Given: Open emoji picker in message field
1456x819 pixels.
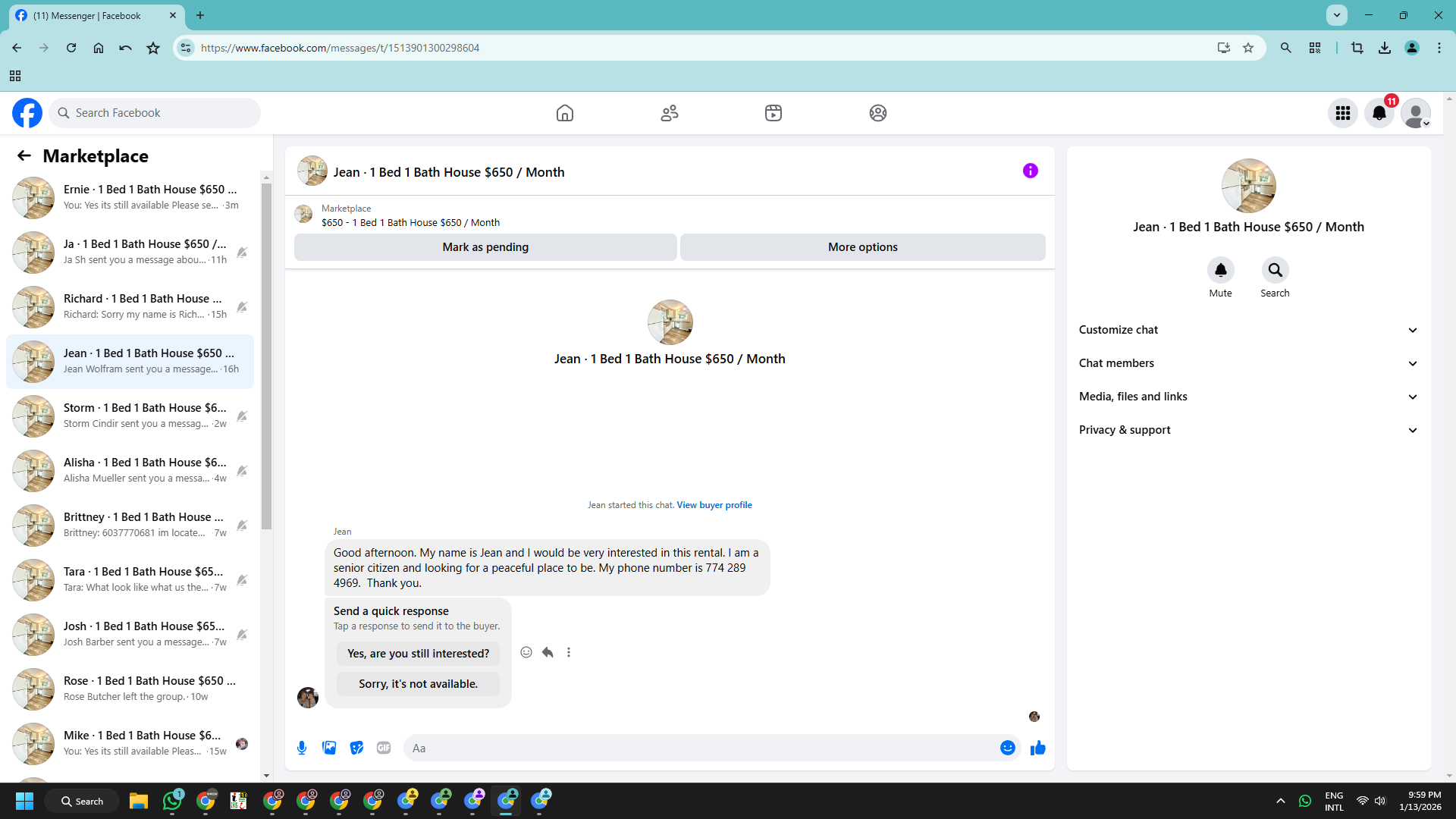Looking at the screenshot, I should point(1007,748).
